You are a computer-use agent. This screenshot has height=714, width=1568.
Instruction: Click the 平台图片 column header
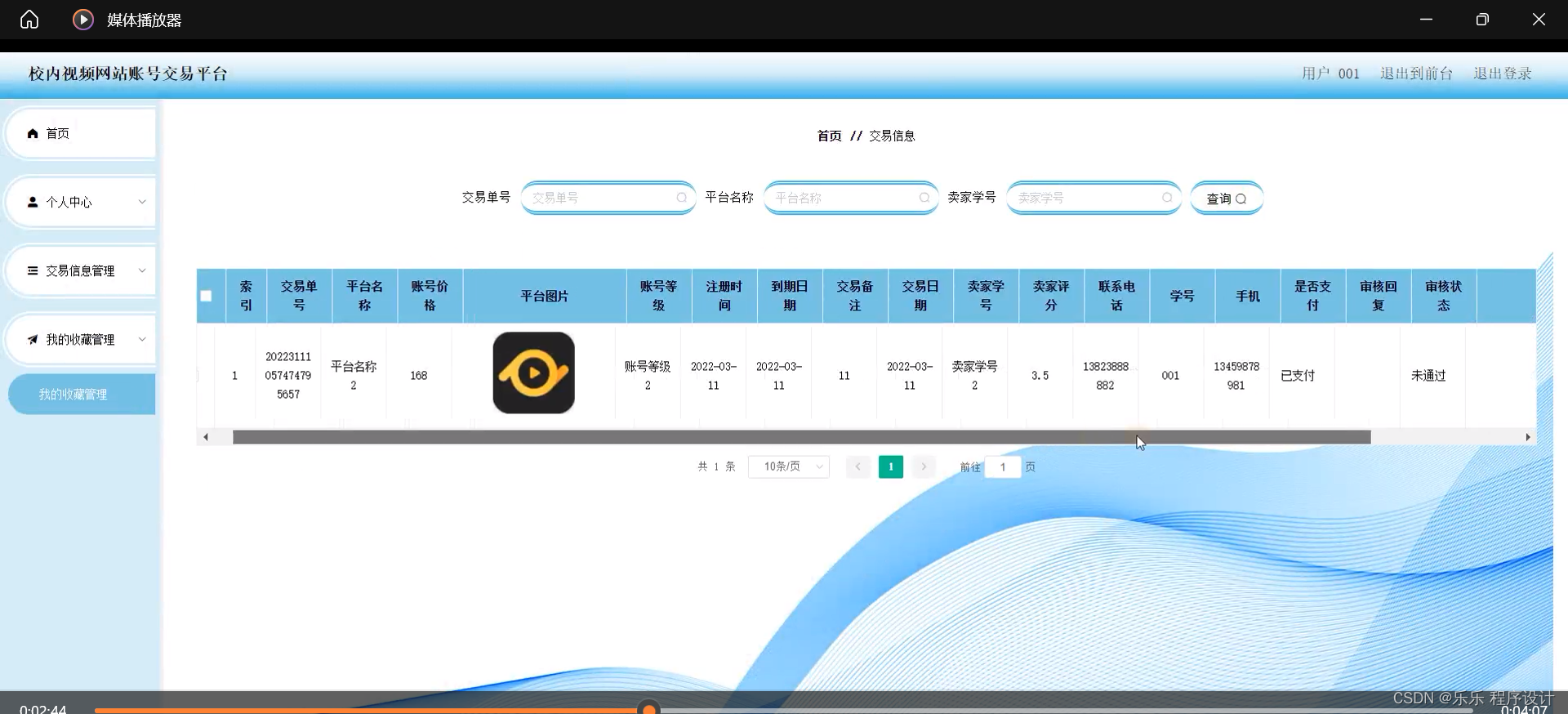pyautogui.click(x=545, y=296)
